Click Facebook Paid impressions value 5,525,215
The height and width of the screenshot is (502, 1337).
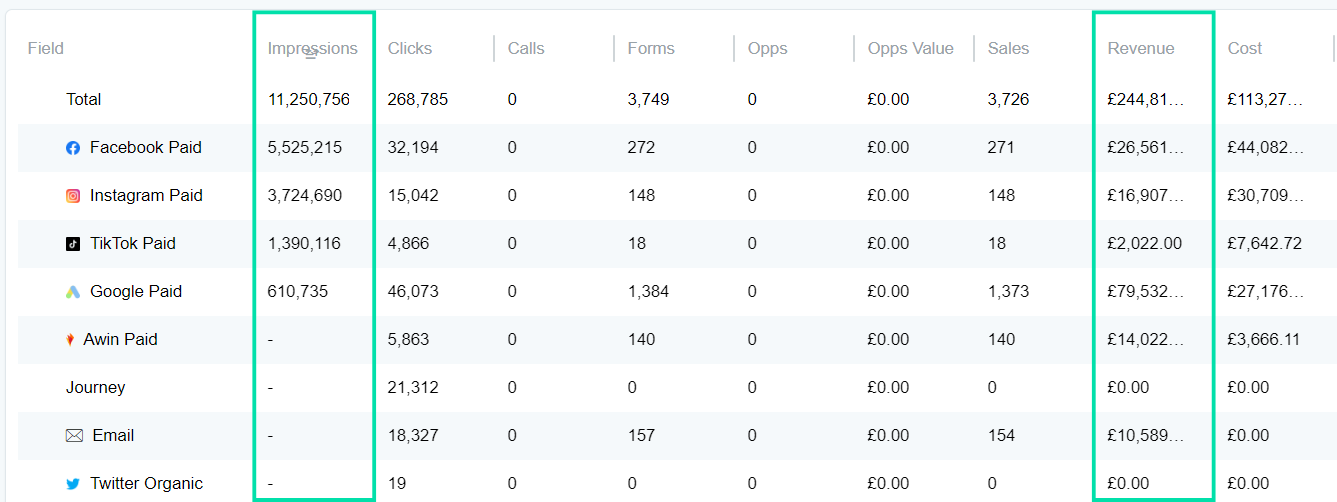tap(305, 148)
